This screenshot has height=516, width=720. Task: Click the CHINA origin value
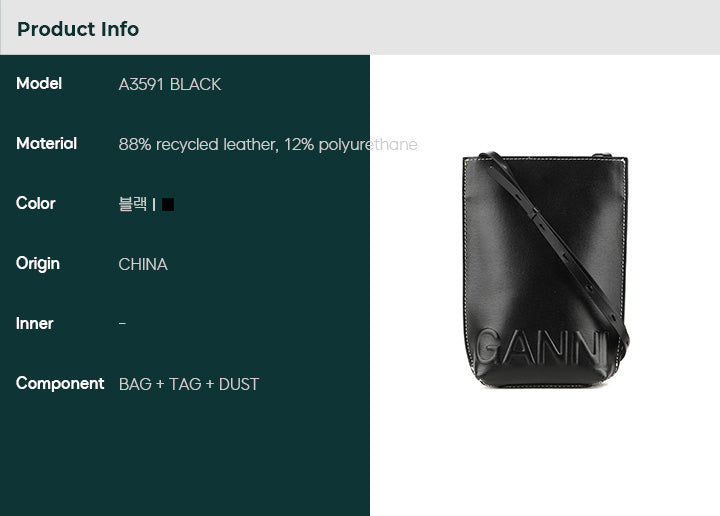[x=143, y=264]
